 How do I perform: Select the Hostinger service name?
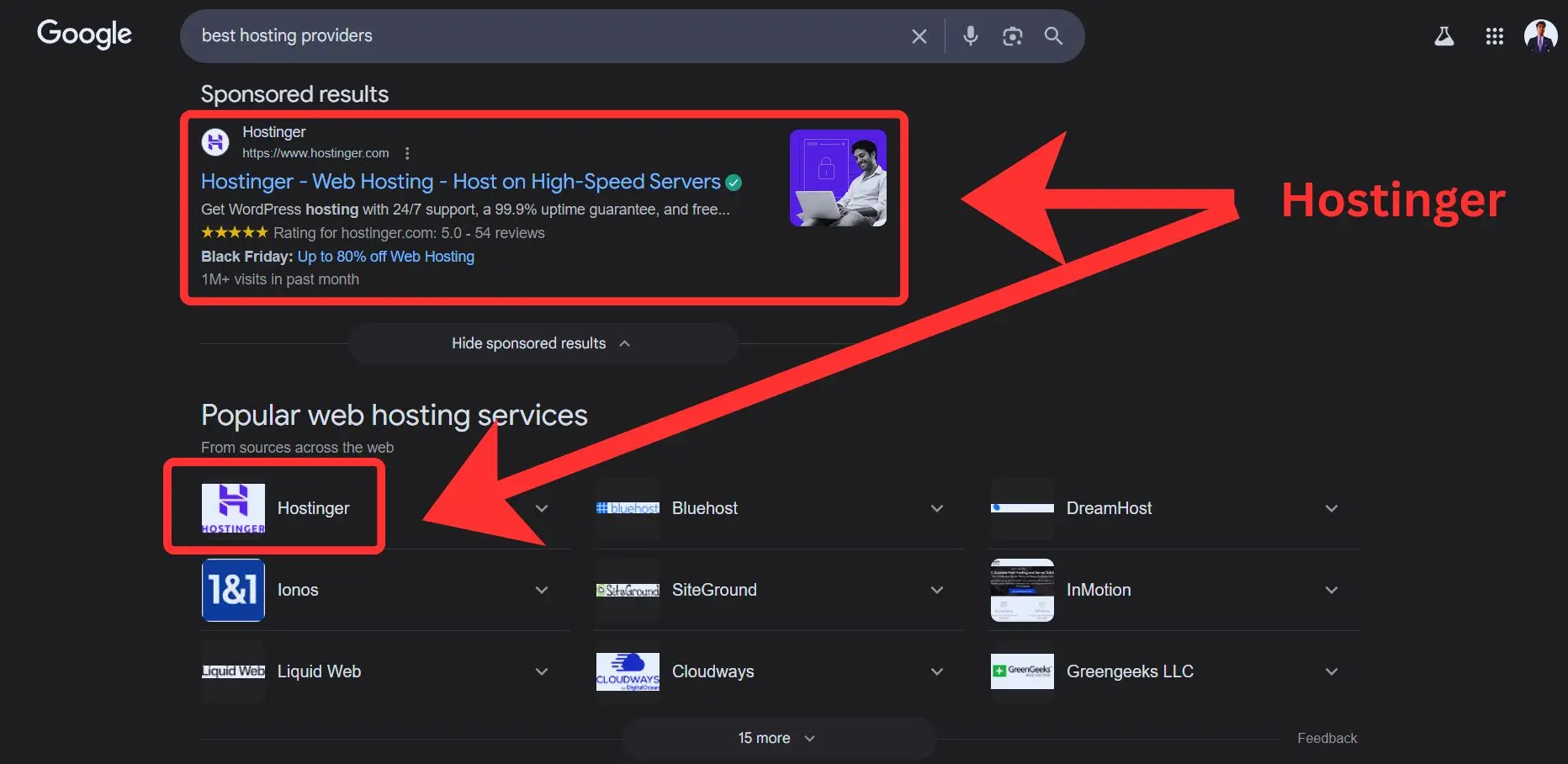(x=313, y=508)
